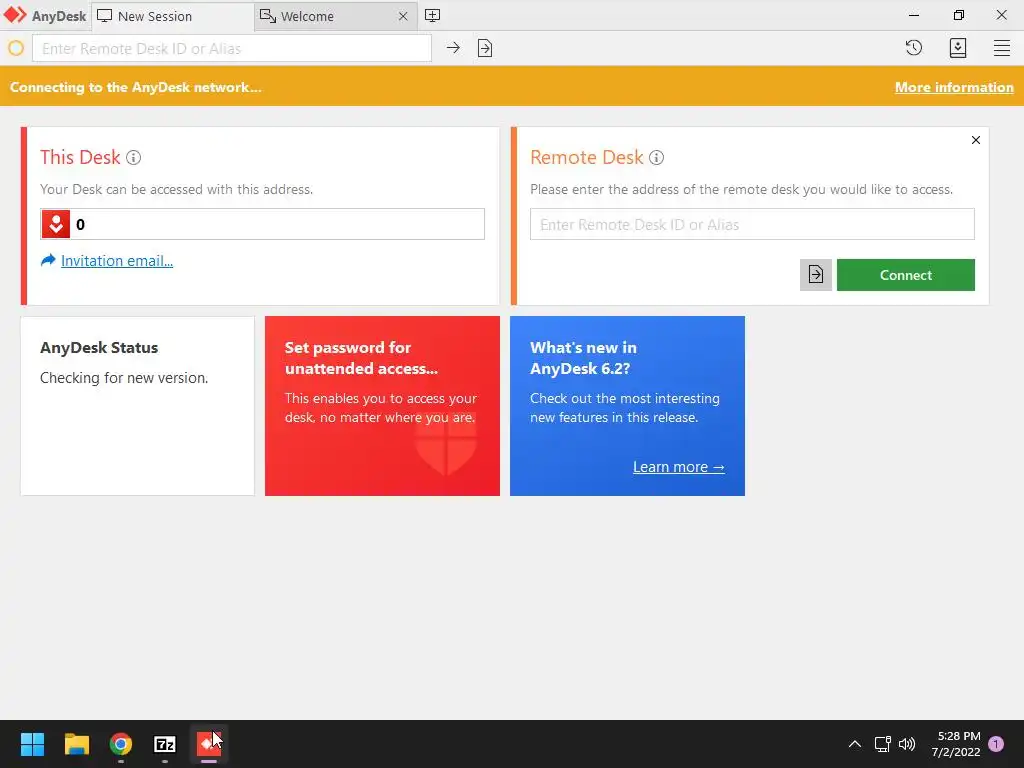Expand the system tray hidden icons chevron
Screen dimensions: 1024x768
(854, 744)
